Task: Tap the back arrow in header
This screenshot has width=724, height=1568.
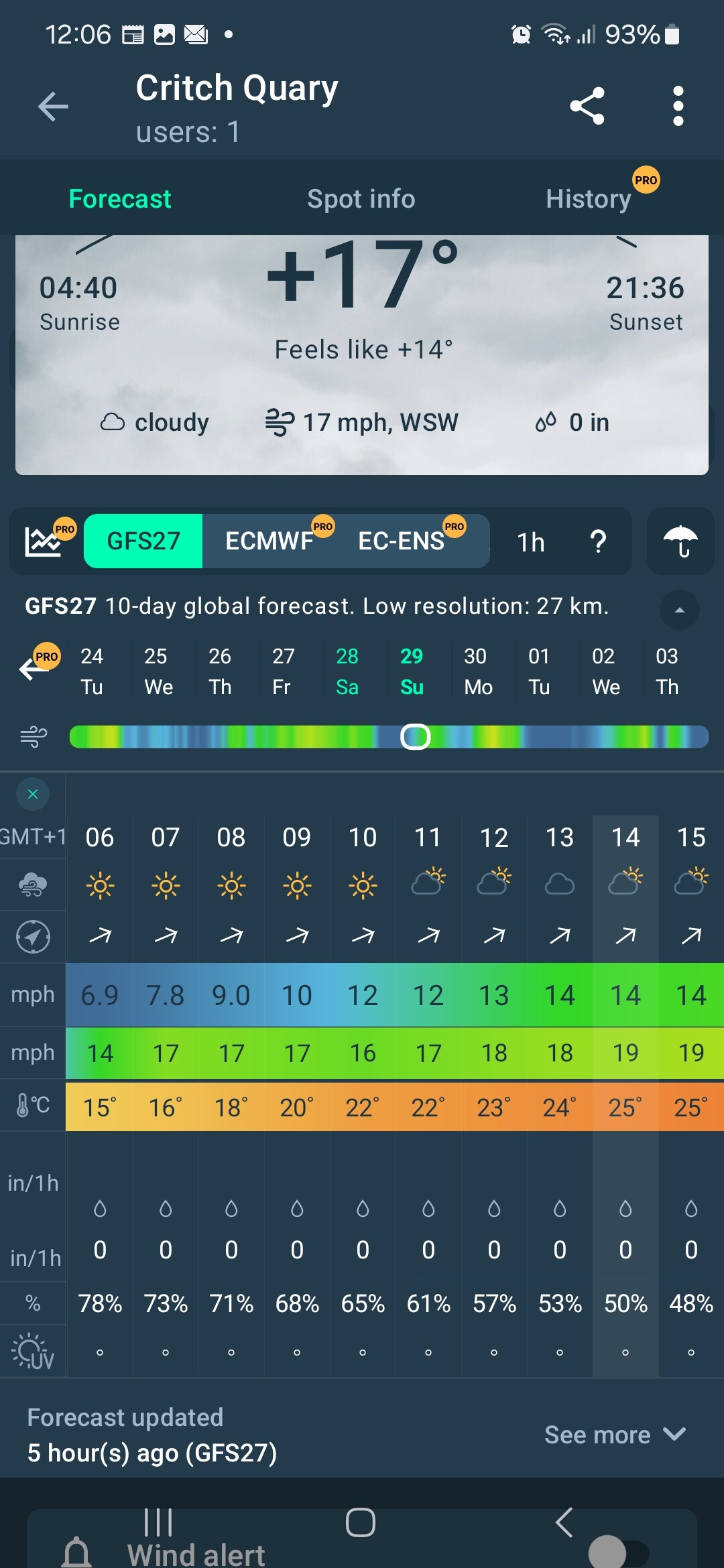Action: tap(53, 106)
